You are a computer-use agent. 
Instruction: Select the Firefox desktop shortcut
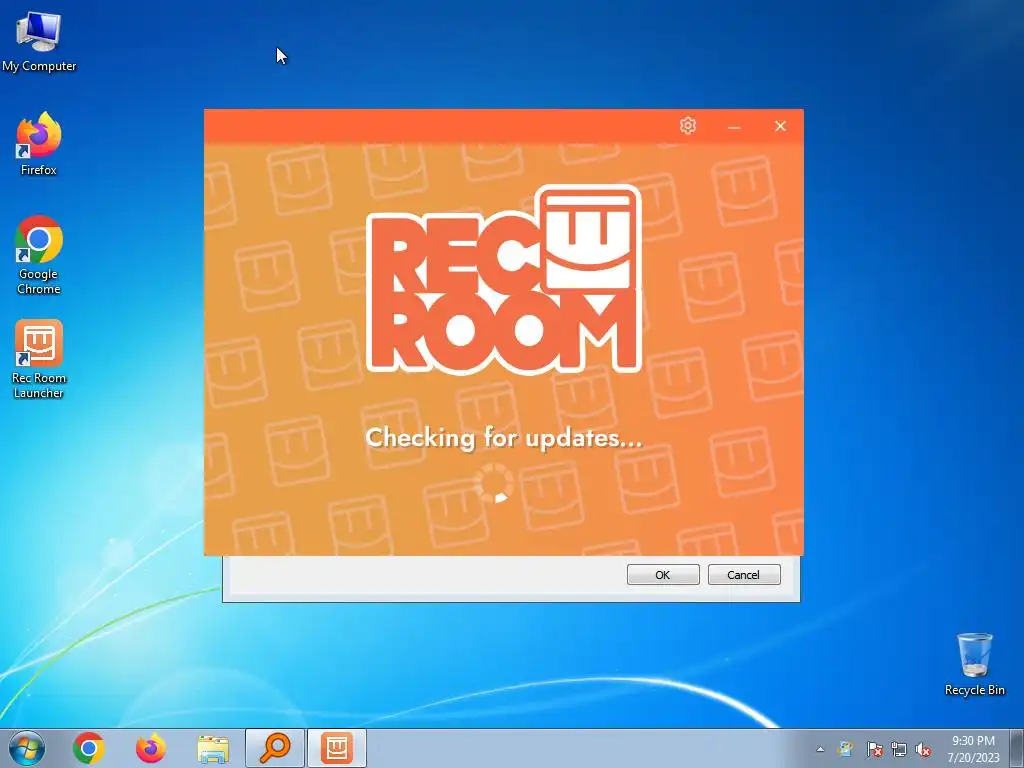click(39, 144)
